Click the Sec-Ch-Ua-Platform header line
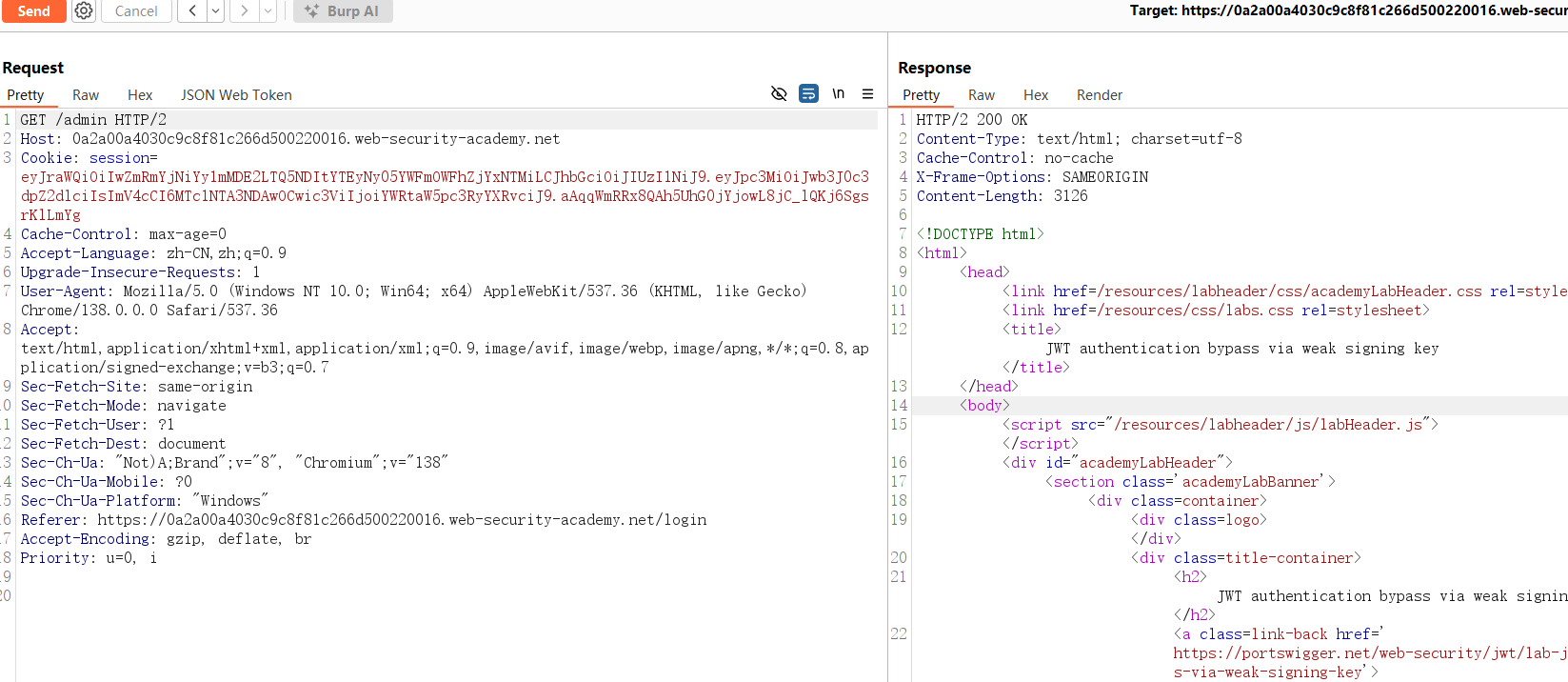 coord(144,501)
